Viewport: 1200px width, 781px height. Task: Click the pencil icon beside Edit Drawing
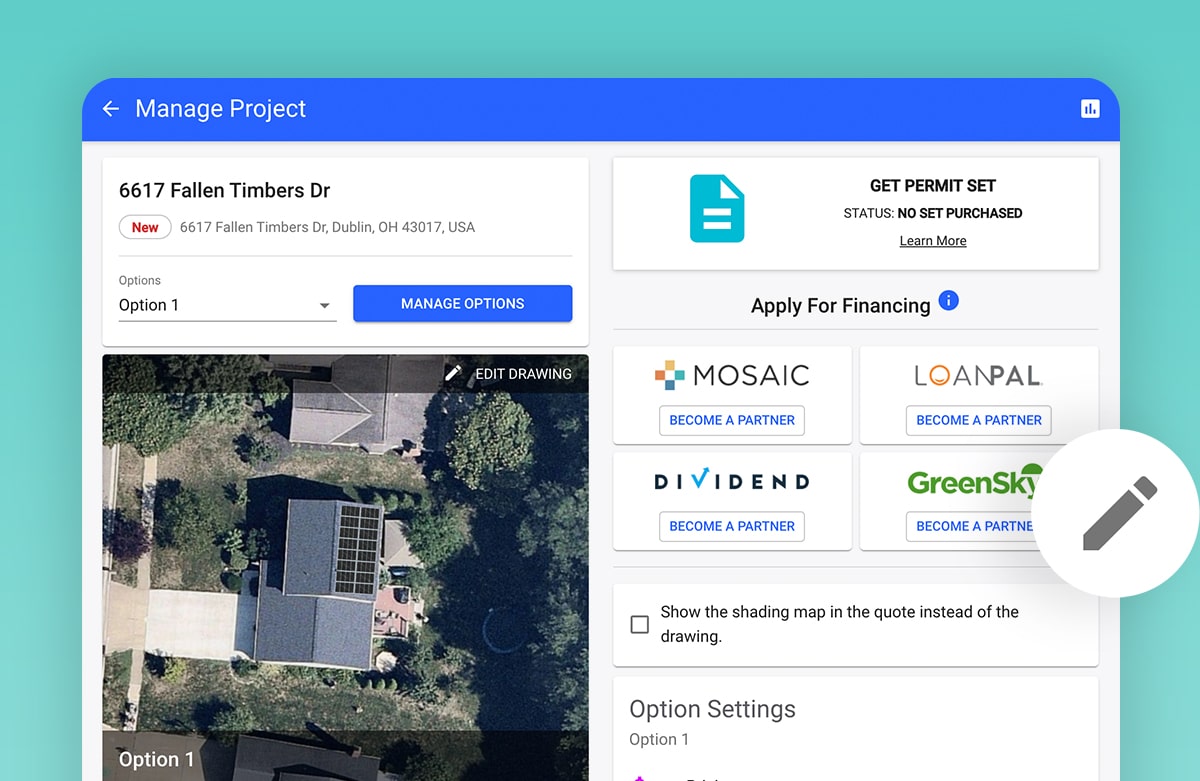(453, 373)
